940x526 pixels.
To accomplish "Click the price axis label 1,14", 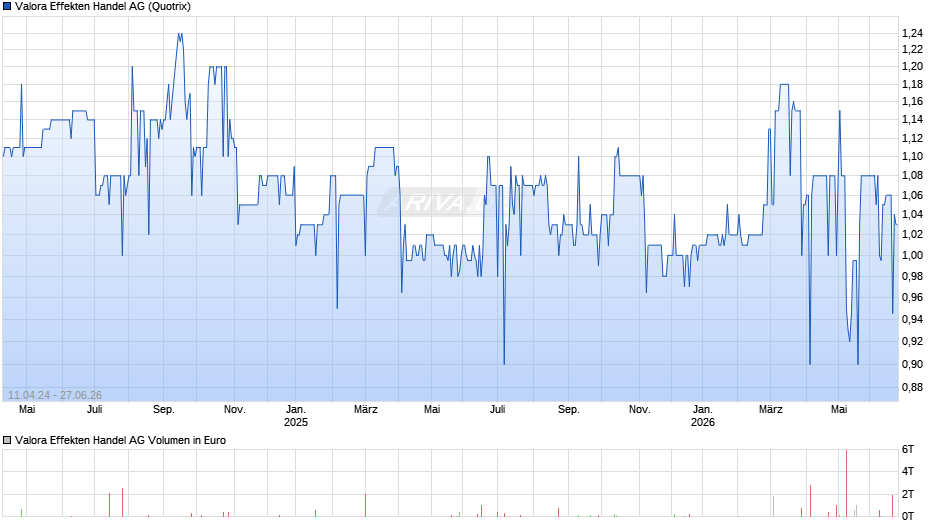I will [x=912, y=119].
